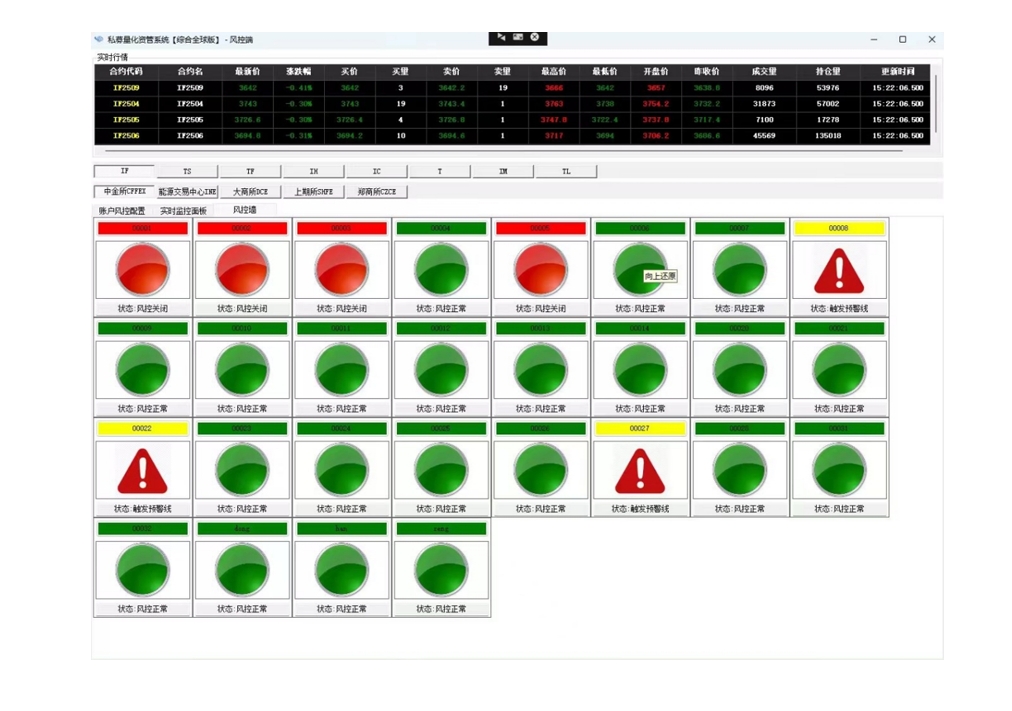The width and height of the screenshot is (1012, 711).
Task: Click the green indicator for account han
Action: [341, 570]
